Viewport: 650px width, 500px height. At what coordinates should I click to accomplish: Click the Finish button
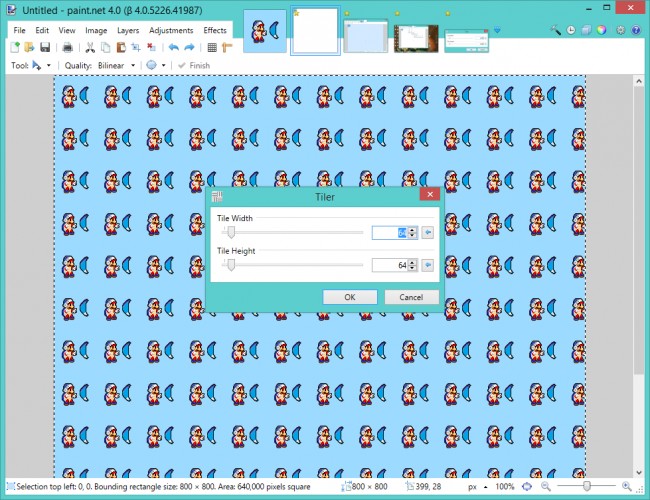[x=194, y=66]
